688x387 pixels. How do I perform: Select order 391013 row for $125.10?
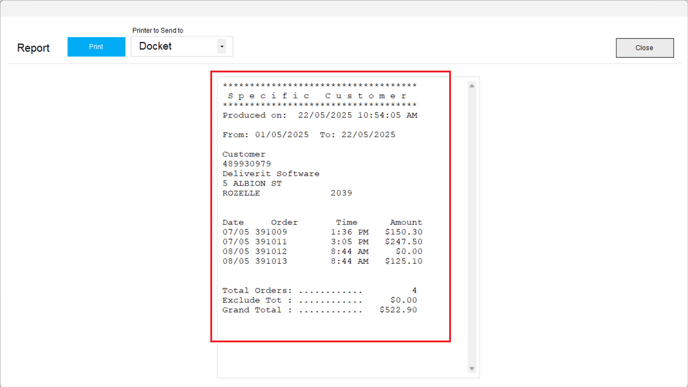322,261
